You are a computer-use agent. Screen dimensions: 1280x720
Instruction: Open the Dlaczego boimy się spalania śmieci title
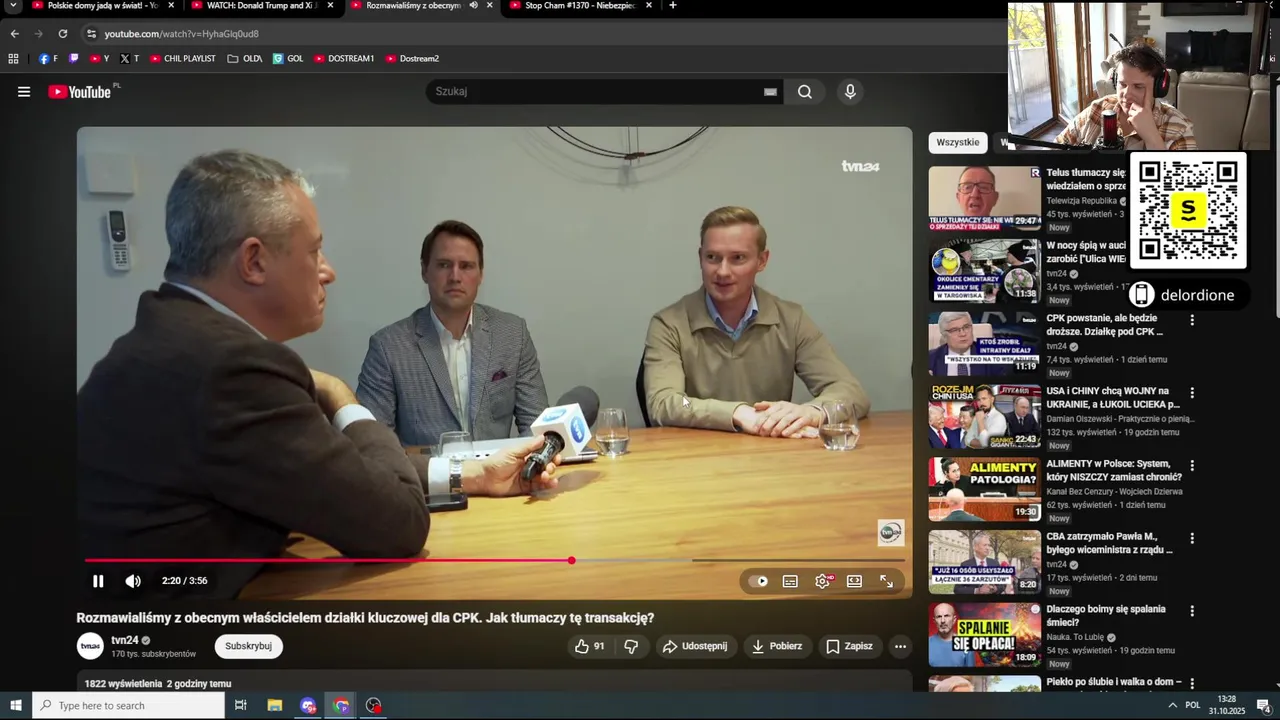[x=1106, y=616]
